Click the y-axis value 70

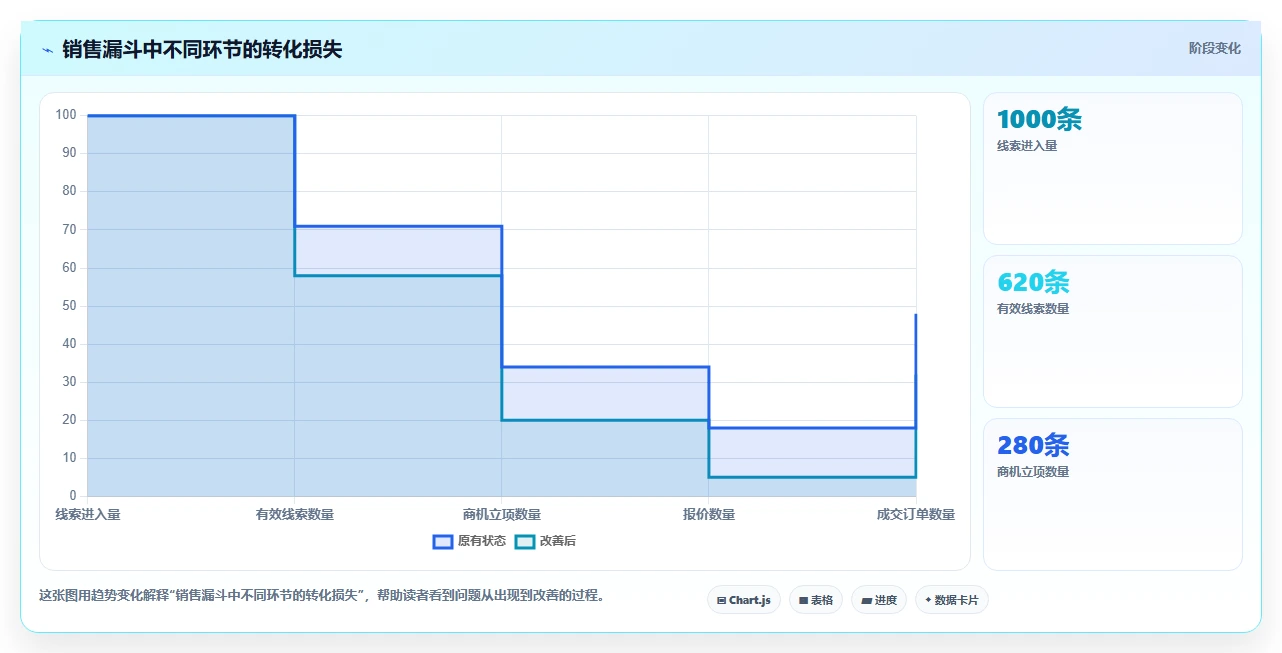click(70, 229)
